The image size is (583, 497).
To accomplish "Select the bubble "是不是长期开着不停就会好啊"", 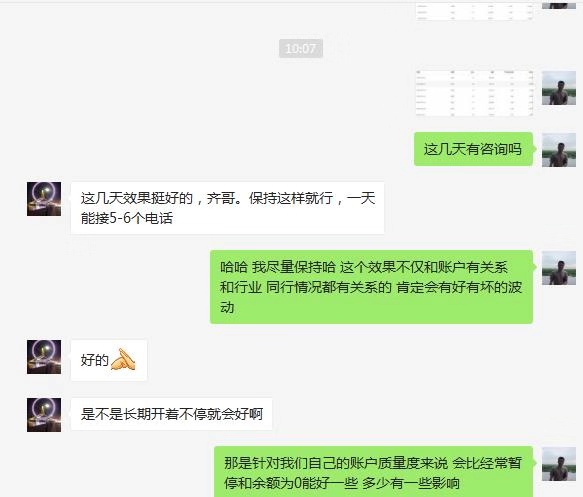I will coord(171,414).
